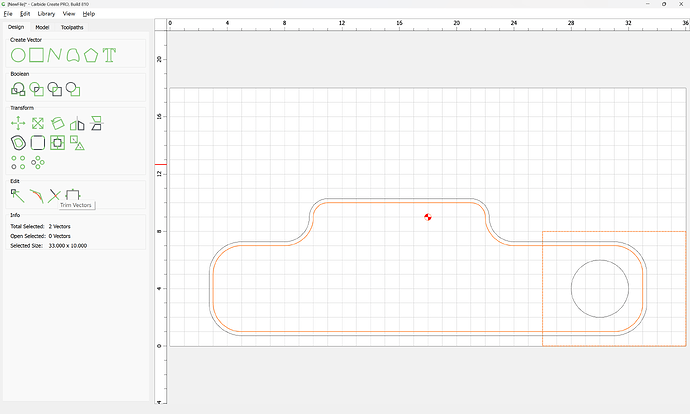Open the Library menu

click(x=46, y=14)
